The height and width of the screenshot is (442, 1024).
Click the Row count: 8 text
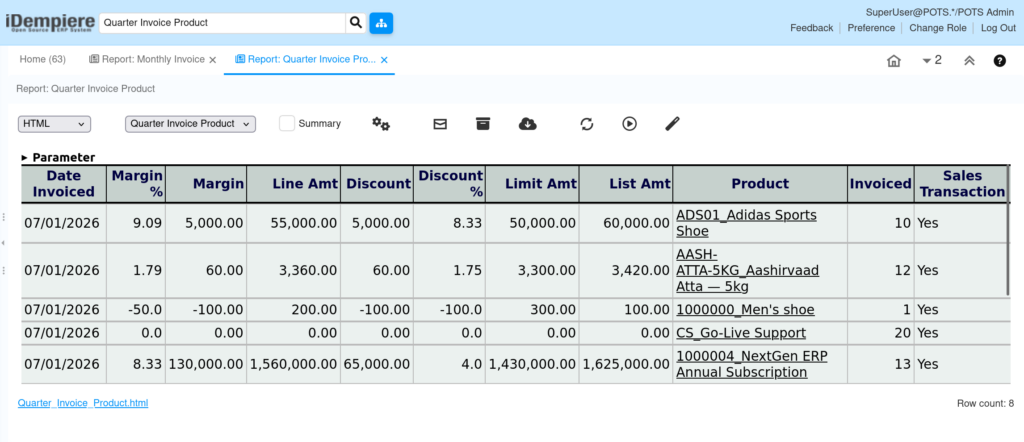click(985, 403)
